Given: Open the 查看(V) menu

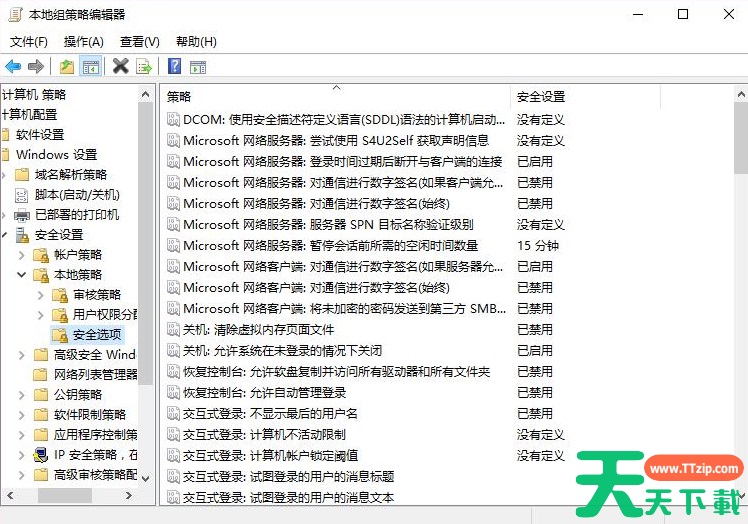Looking at the screenshot, I should pyautogui.click(x=139, y=42).
